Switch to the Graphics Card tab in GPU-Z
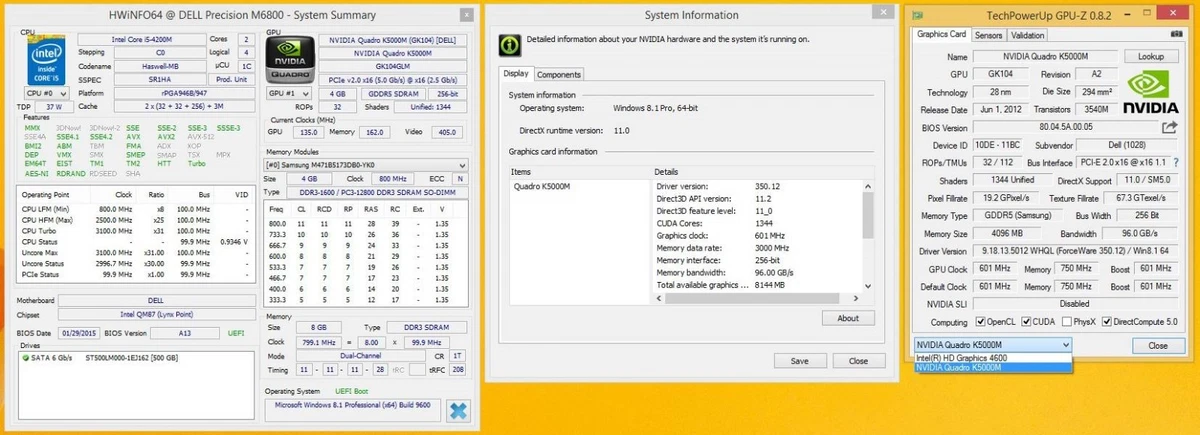This screenshot has width=1200, height=435. [942, 34]
